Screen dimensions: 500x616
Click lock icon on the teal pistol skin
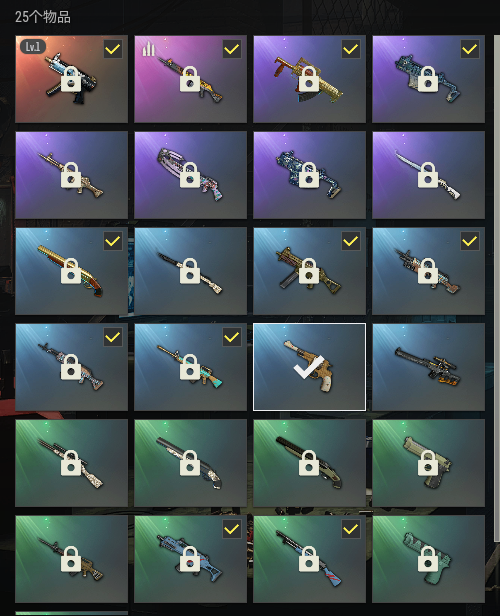pyautogui.click(x=428, y=559)
